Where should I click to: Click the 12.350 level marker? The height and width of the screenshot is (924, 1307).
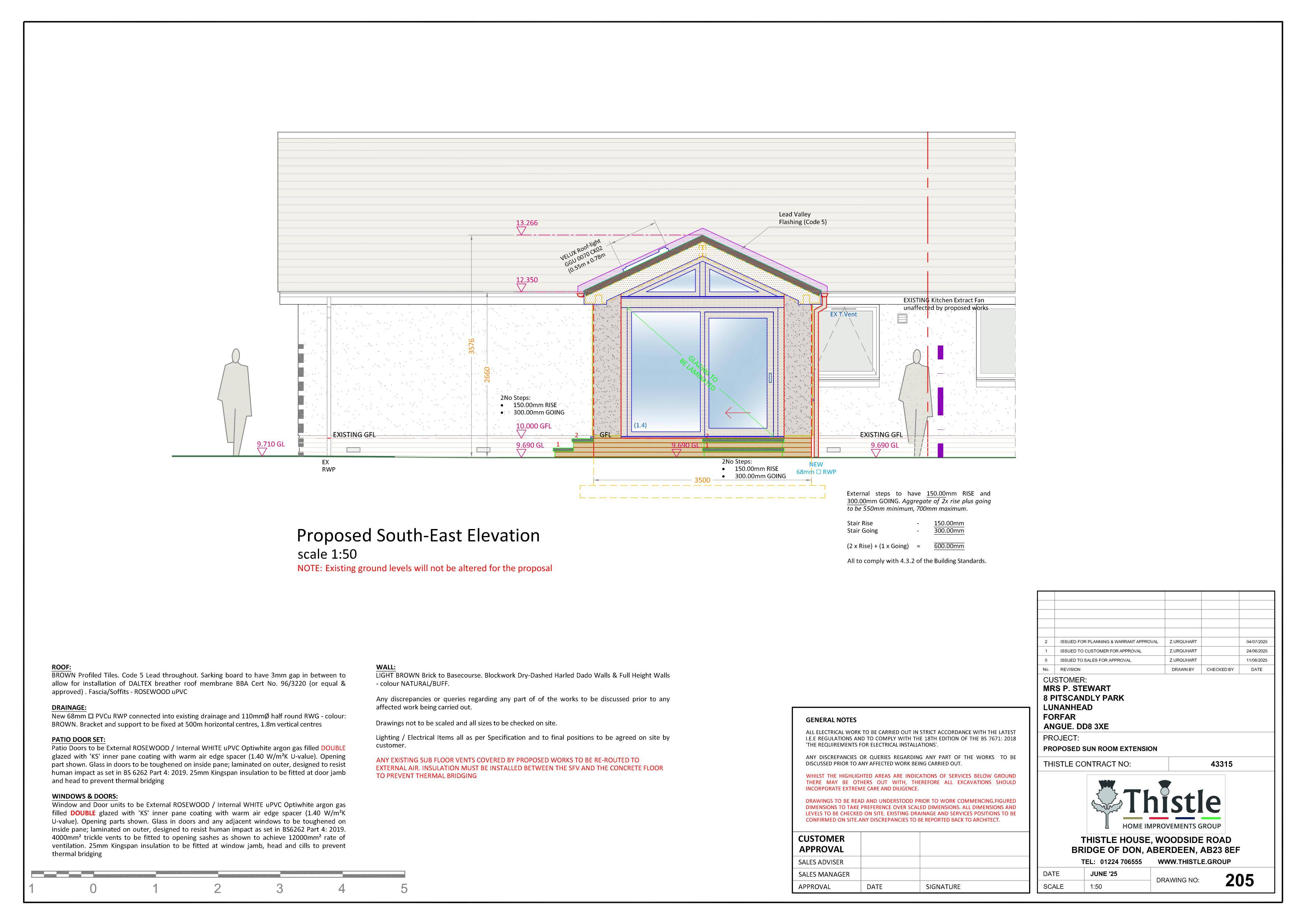[x=526, y=284]
